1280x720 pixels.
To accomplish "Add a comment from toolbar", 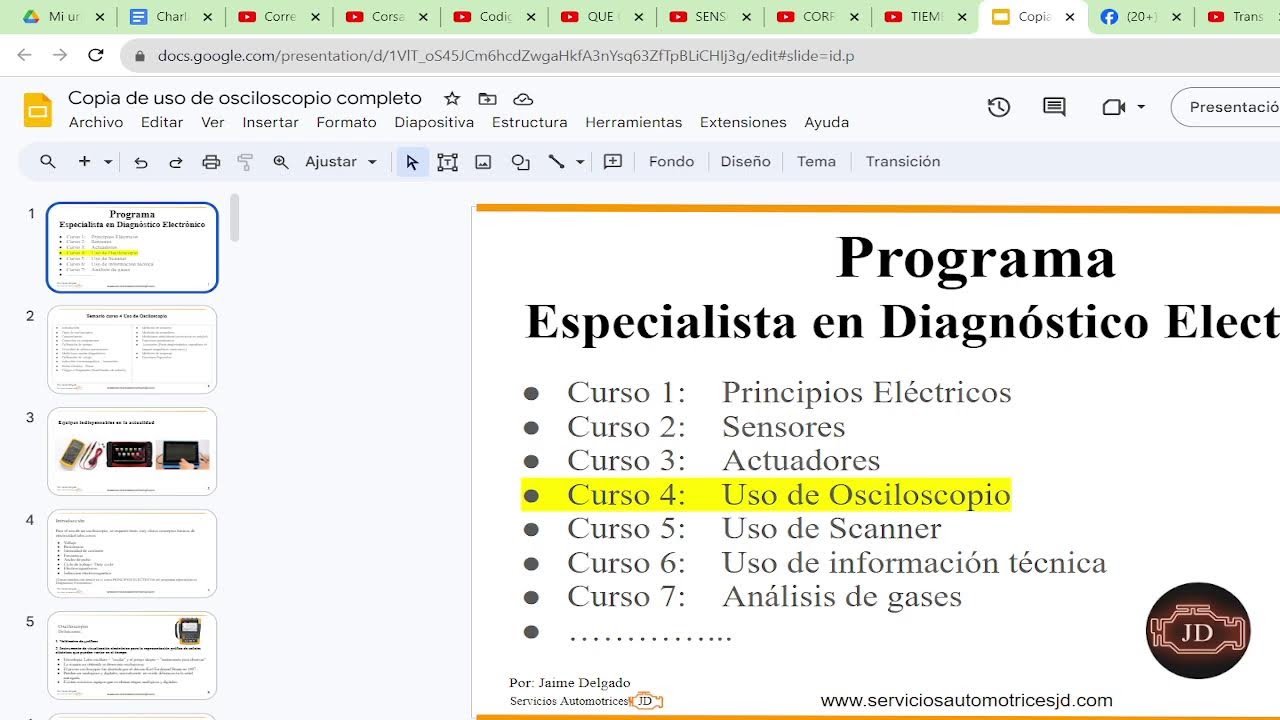I will [x=613, y=161].
